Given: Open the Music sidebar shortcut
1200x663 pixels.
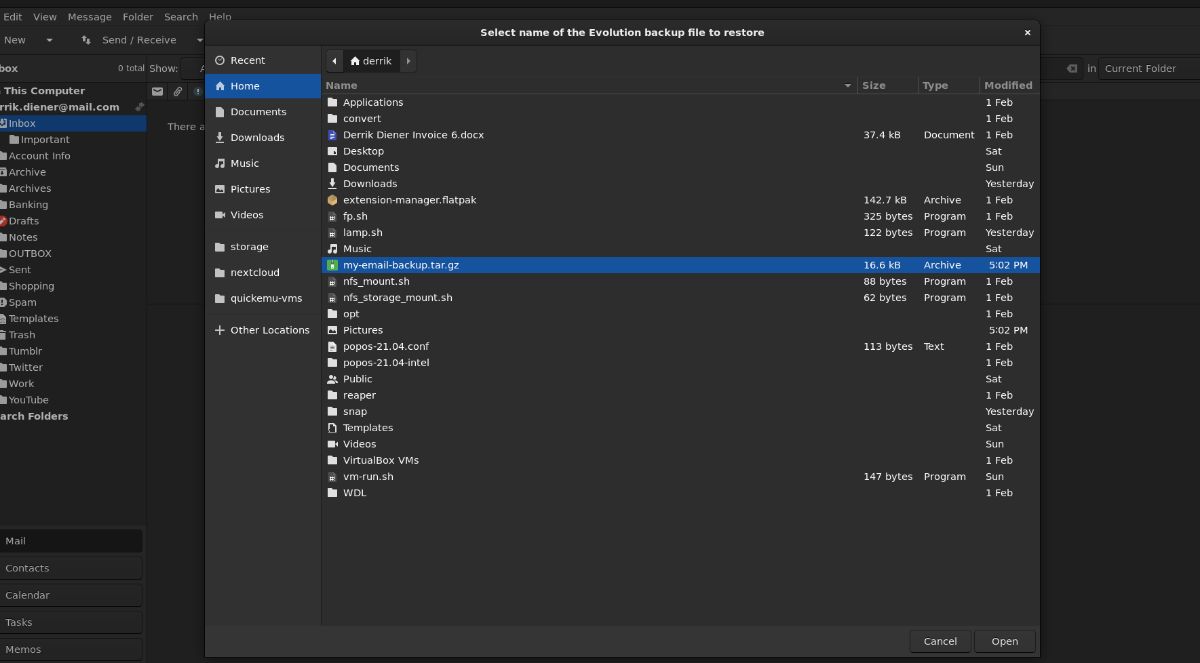Looking at the screenshot, I should 243,163.
